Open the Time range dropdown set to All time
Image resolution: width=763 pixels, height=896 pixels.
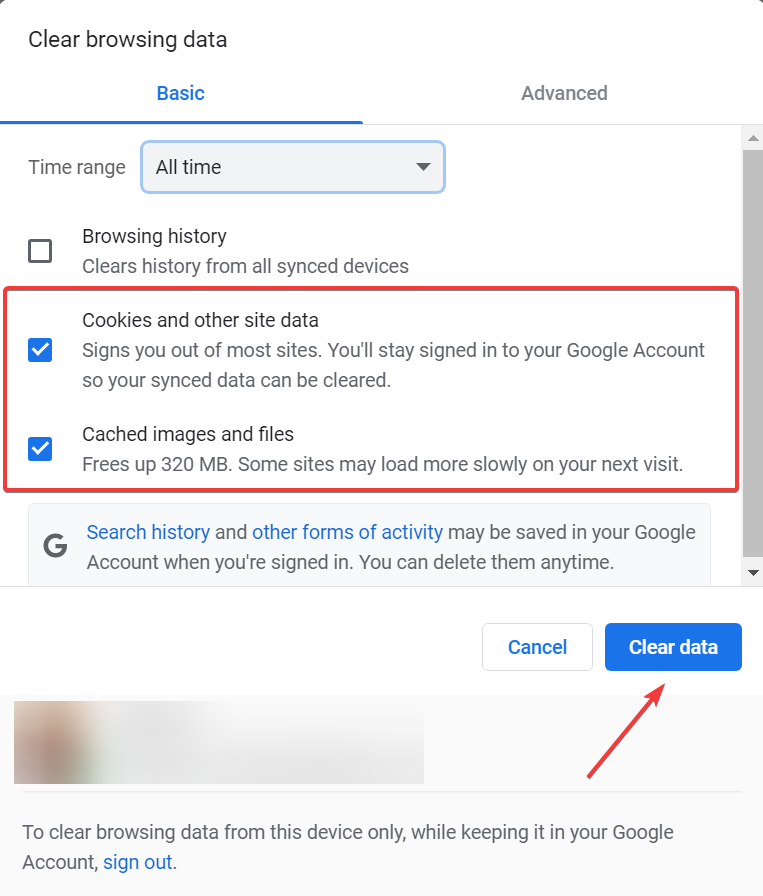pos(293,167)
